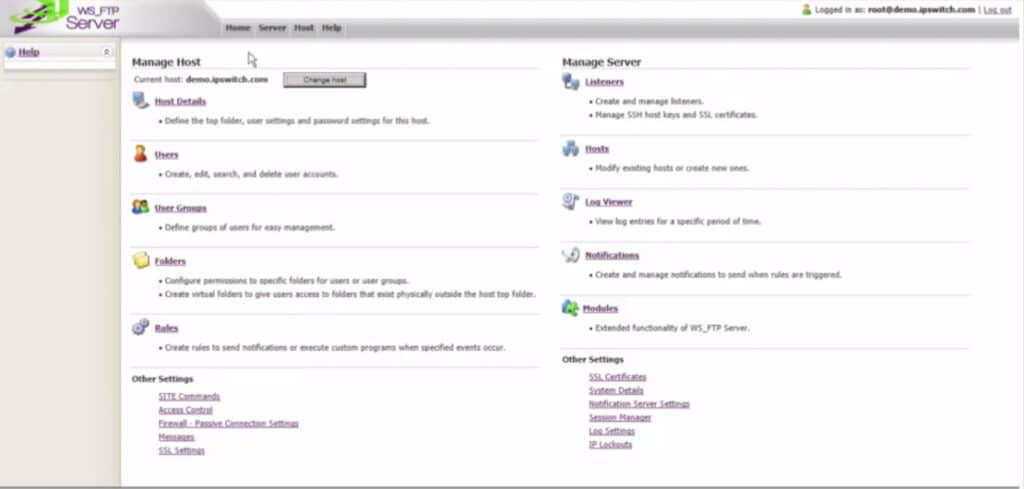Click the Hosts server icon

tap(570, 149)
